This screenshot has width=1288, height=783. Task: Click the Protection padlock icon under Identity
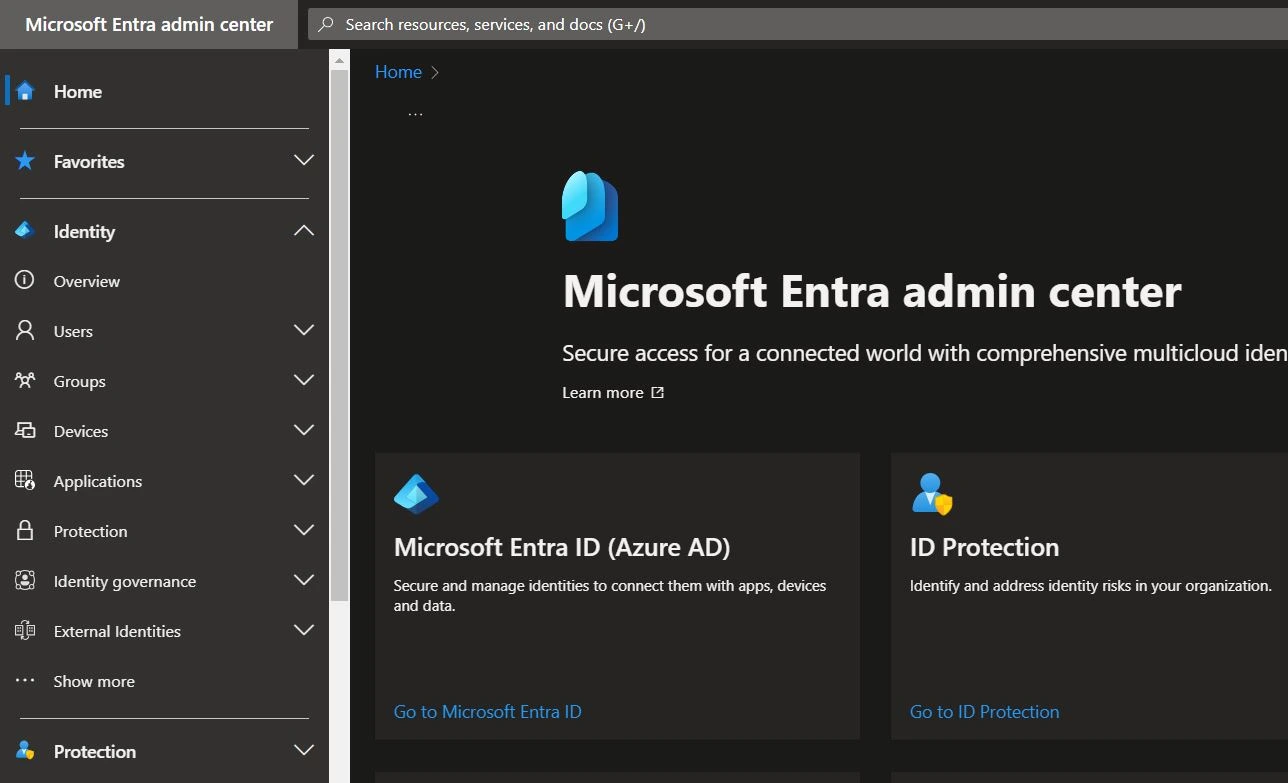(25, 530)
